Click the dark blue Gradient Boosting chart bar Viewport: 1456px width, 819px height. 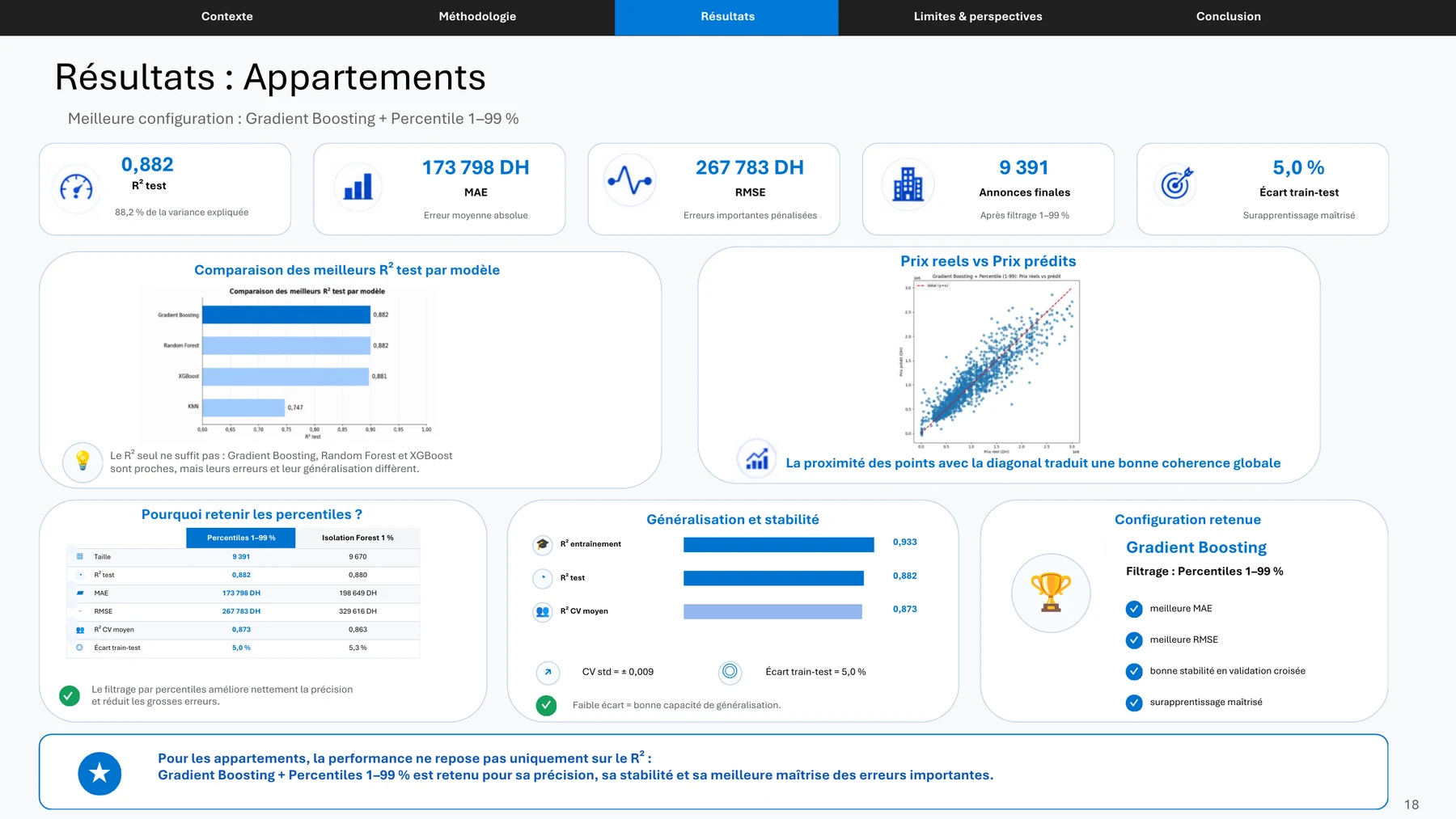[x=286, y=315]
